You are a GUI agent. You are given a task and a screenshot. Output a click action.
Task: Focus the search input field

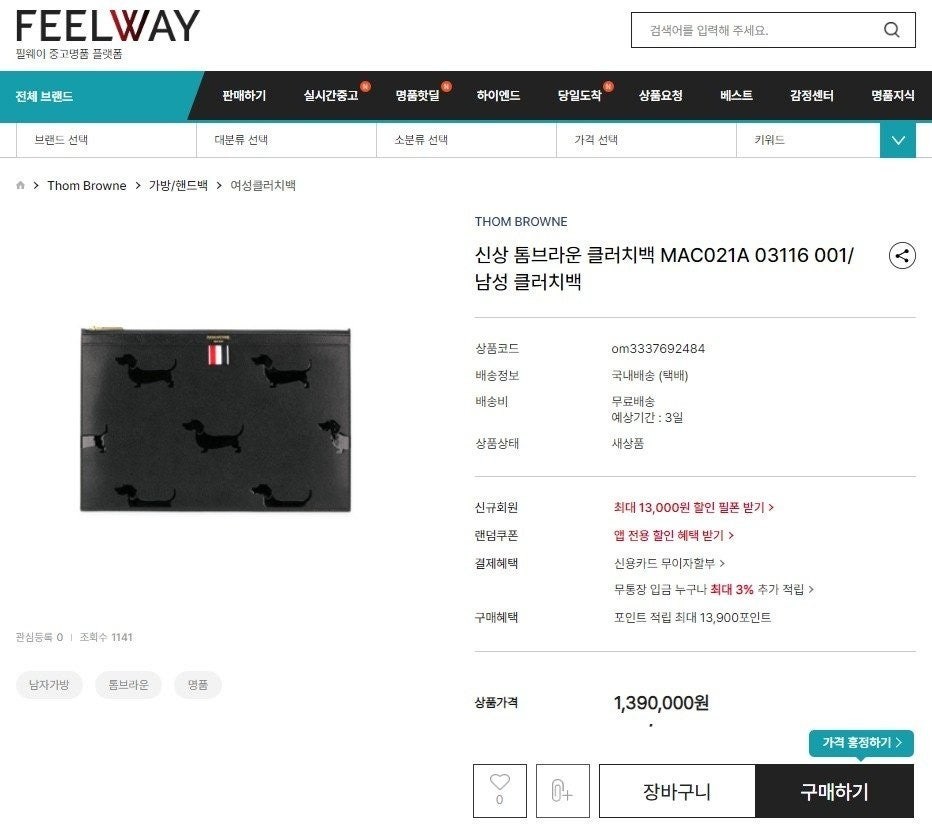click(x=761, y=30)
